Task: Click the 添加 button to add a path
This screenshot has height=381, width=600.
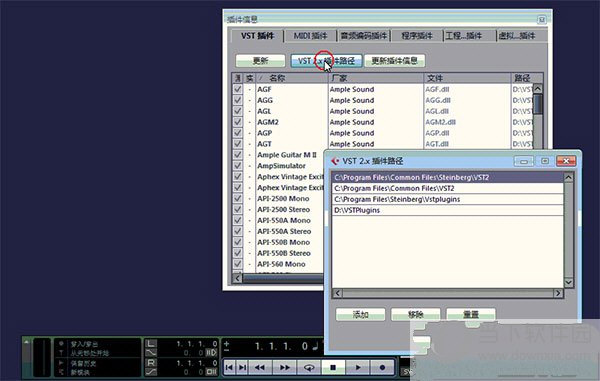Action: point(360,314)
